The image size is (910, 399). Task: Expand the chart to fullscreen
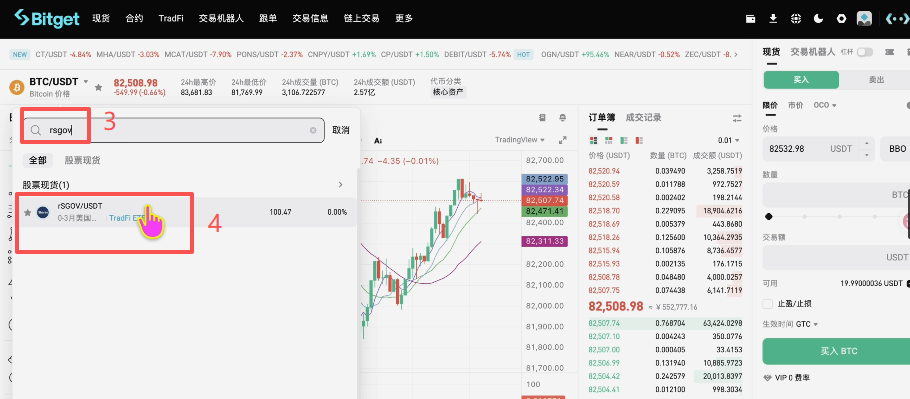click(x=562, y=140)
